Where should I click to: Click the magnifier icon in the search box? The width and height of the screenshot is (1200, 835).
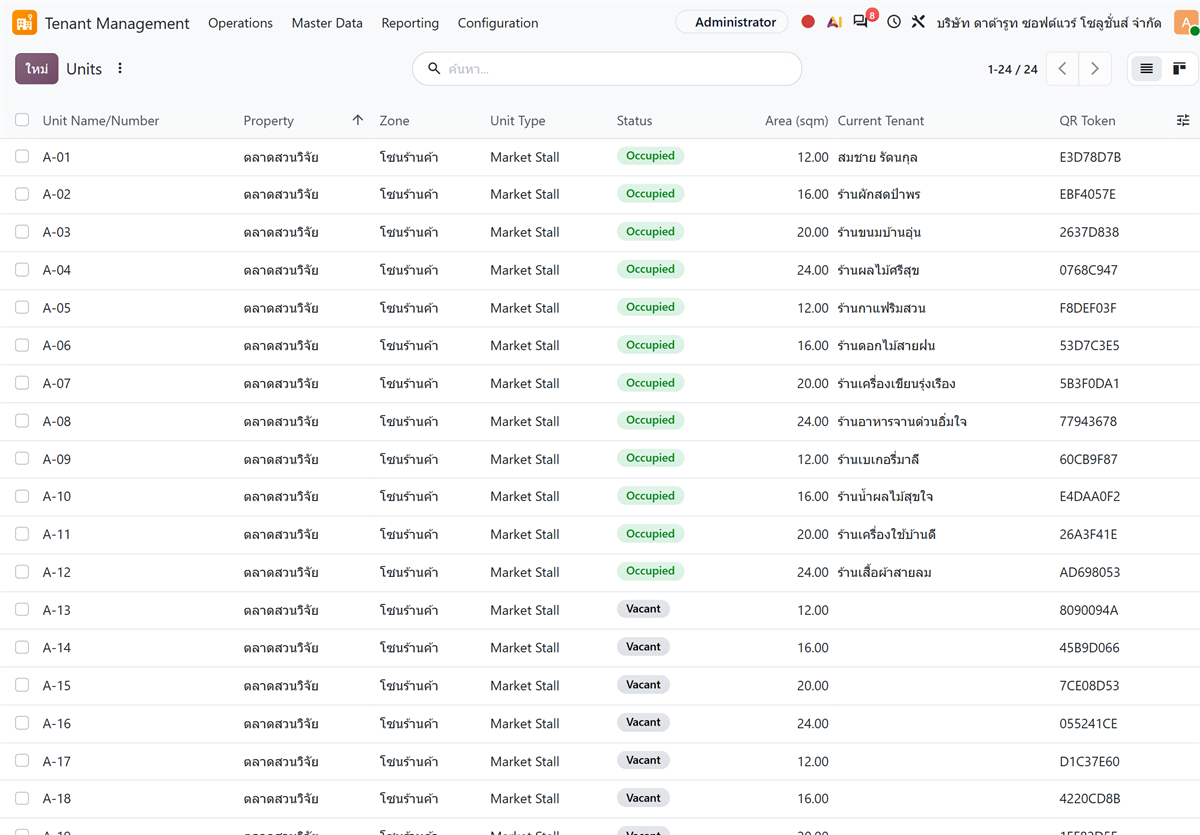pyautogui.click(x=434, y=69)
